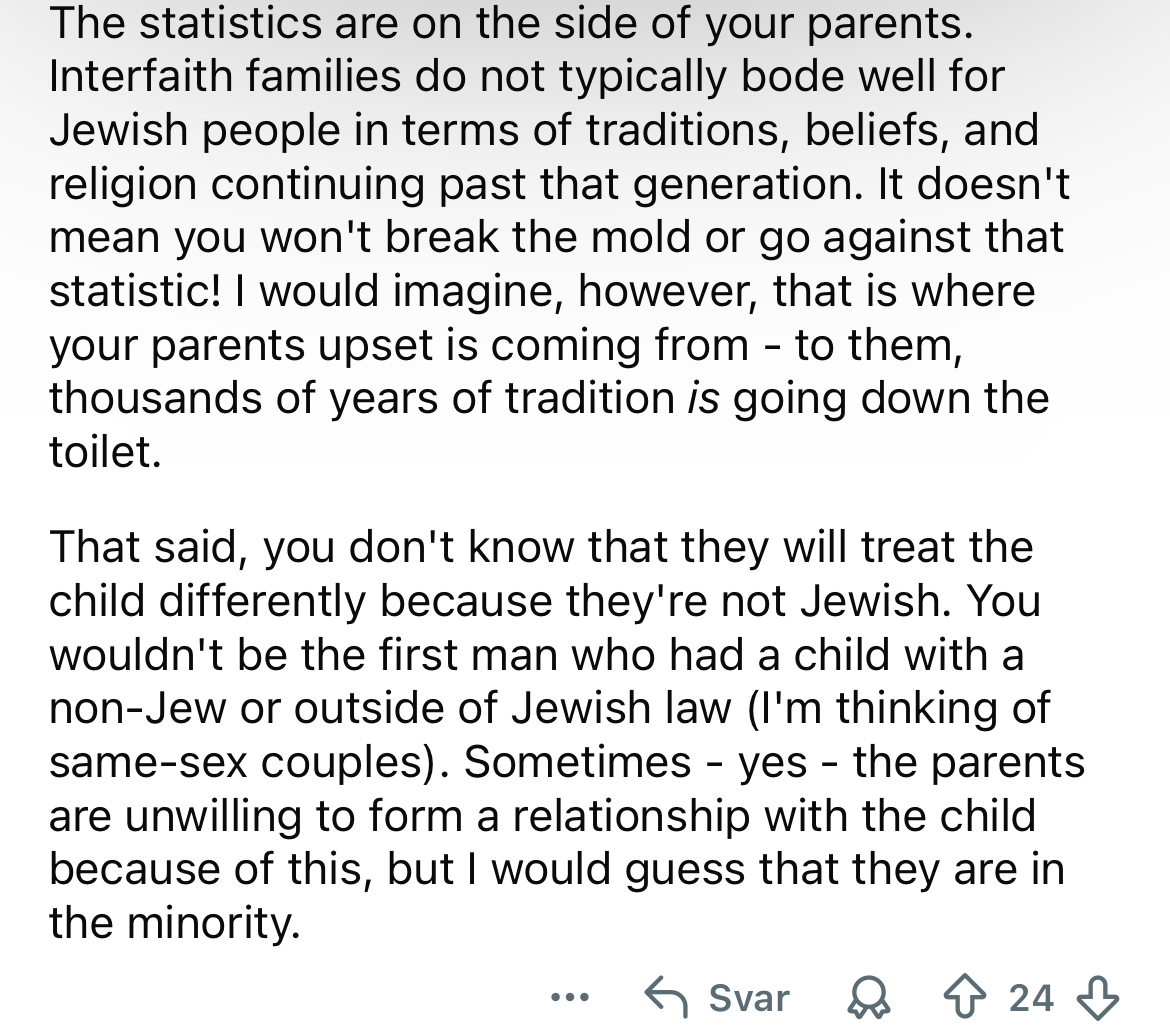Click the phrase "Interfaith families"
Screen dimensions: 1170x1028
225,75
